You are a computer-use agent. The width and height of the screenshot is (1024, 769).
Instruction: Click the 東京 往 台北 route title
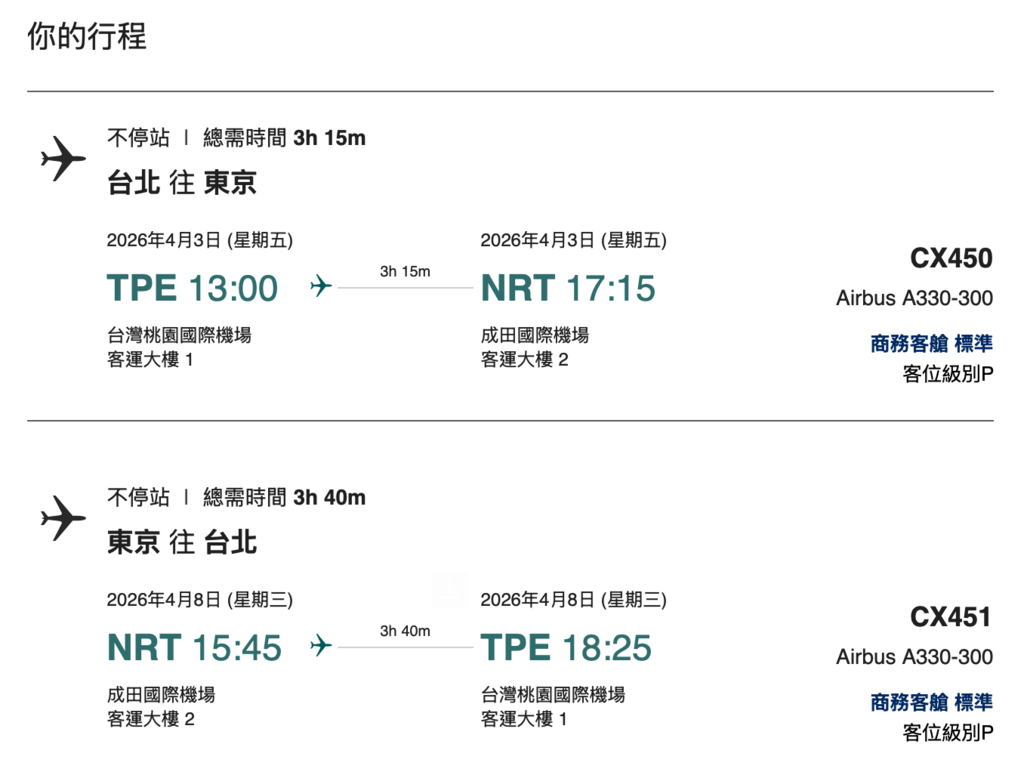[181, 542]
